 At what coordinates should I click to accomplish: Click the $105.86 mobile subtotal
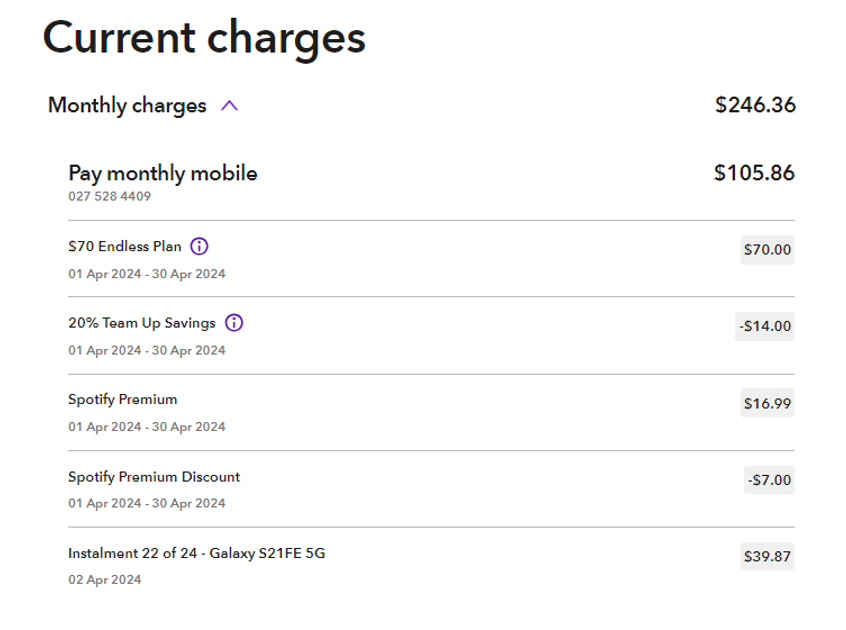click(754, 173)
